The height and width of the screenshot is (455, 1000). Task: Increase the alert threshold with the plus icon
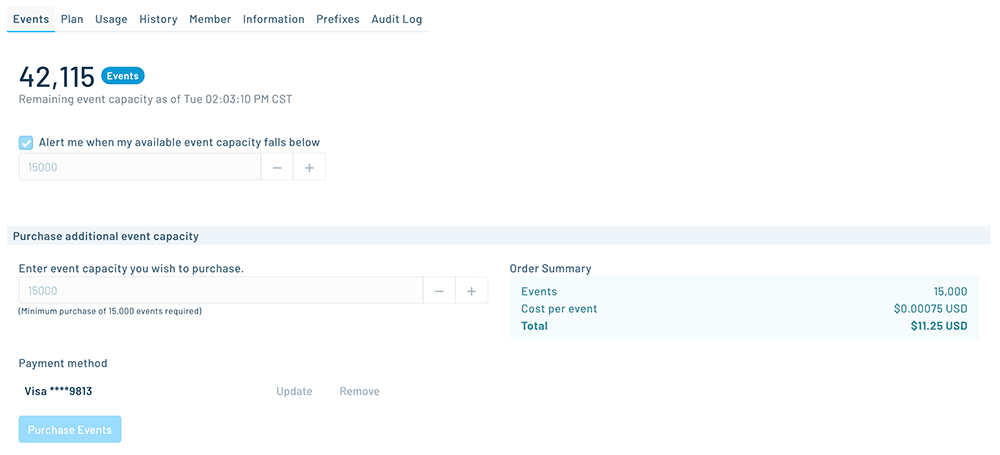pos(309,167)
